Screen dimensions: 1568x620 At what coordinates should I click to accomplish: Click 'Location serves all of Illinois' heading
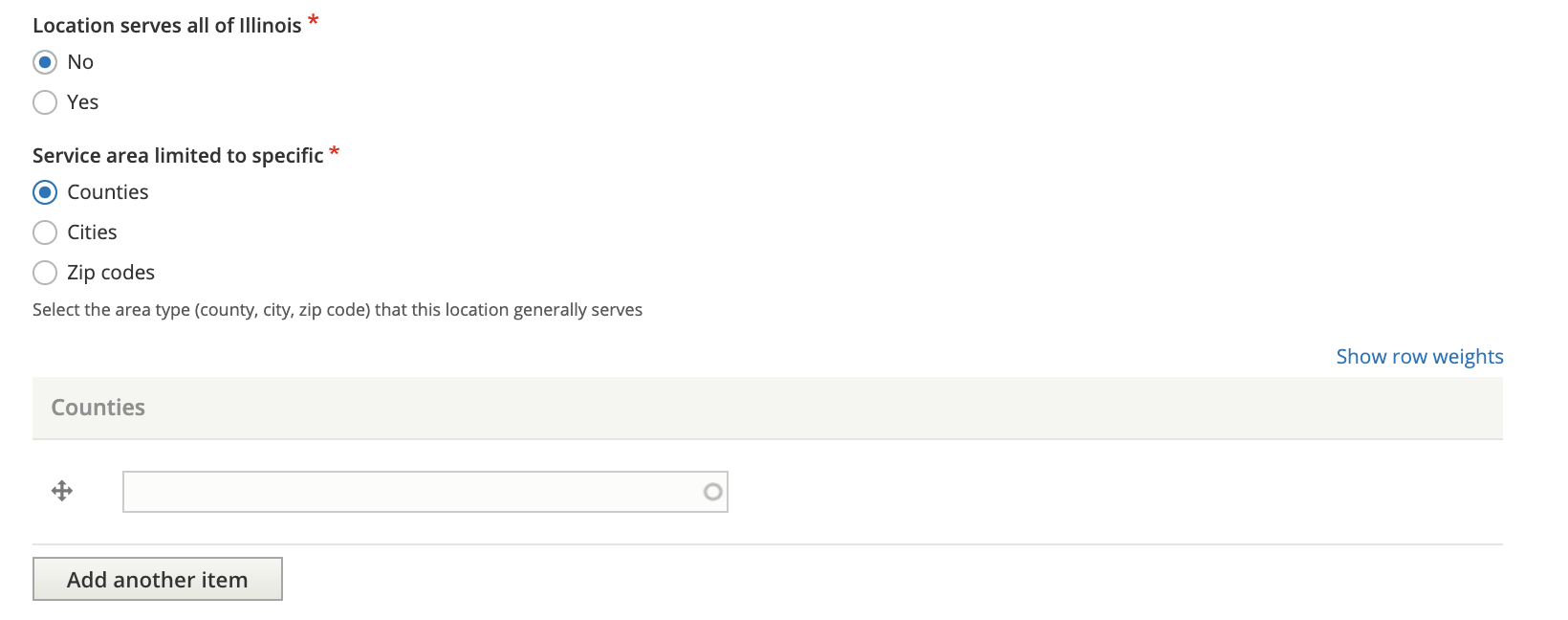point(167,26)
